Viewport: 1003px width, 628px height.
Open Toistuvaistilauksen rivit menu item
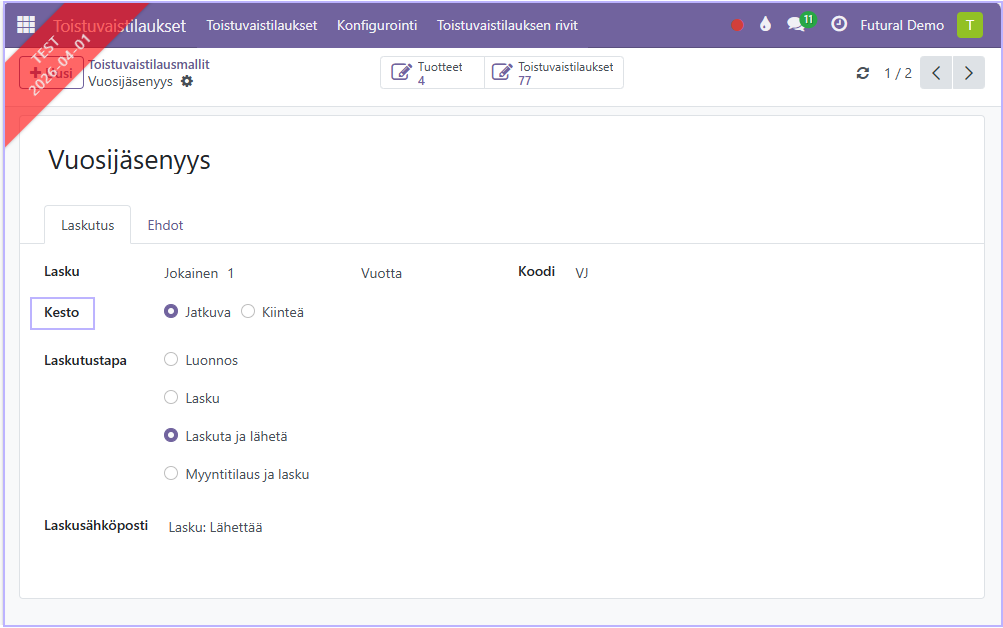507,25
